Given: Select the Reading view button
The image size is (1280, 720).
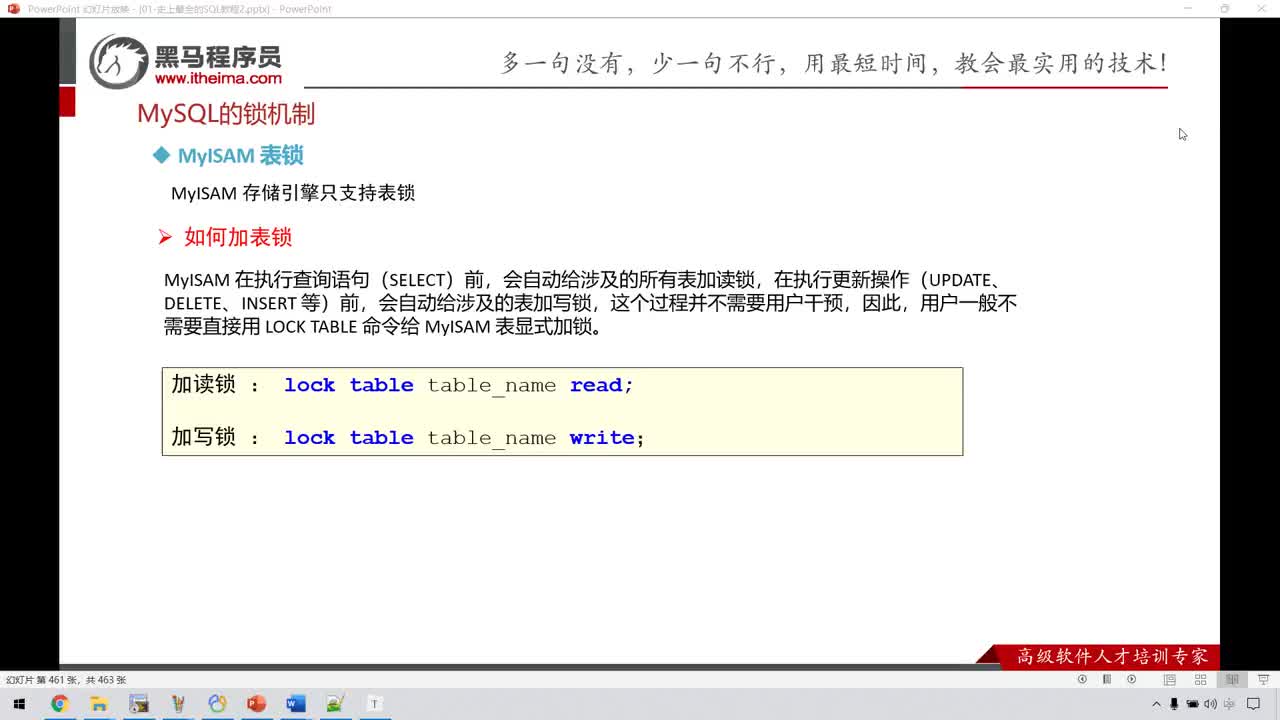Looking at the screenshot, I should (x=1232, y=679).
